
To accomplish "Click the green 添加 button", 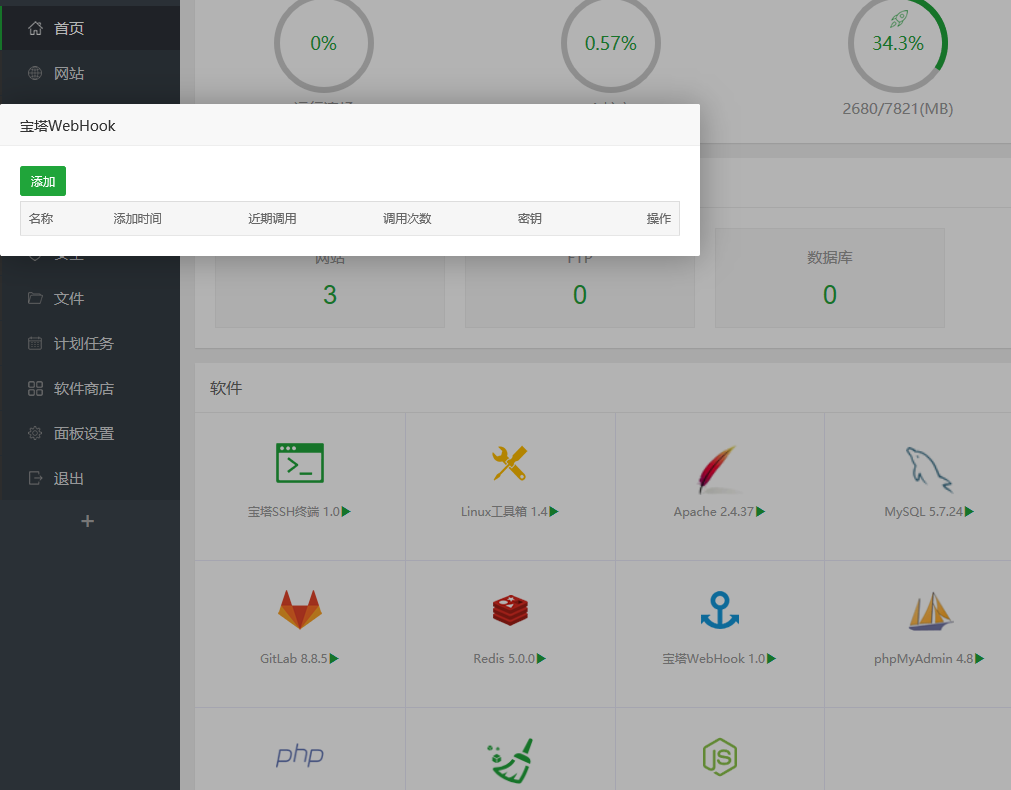I will click(43, 181).
